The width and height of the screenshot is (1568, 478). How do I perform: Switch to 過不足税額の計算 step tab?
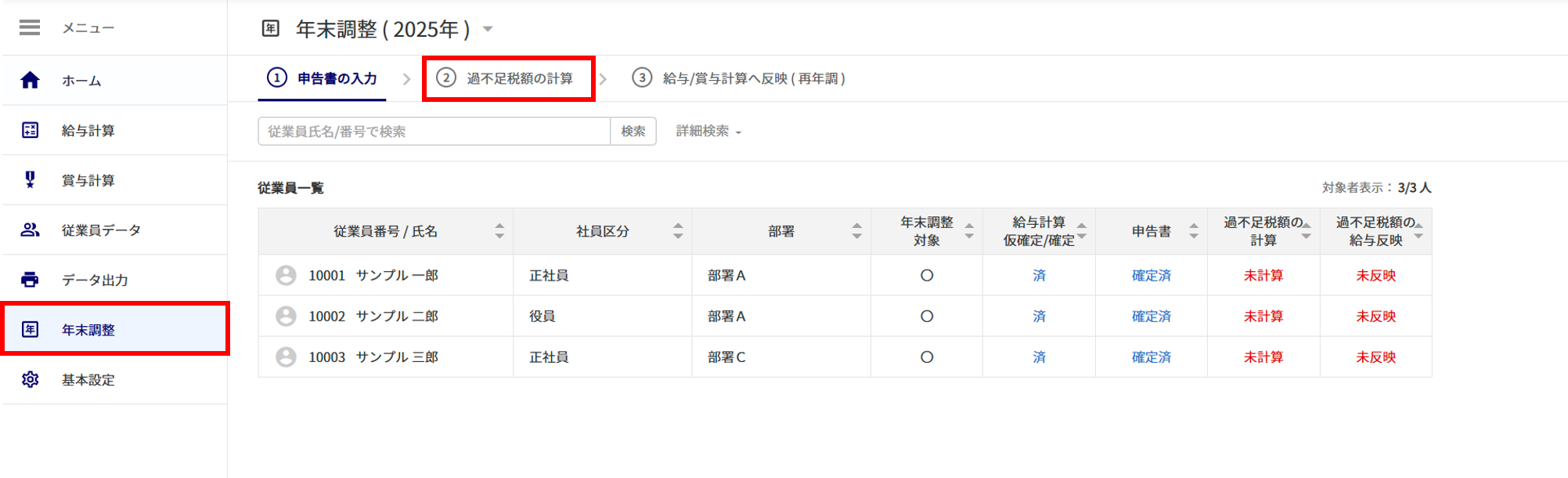(x=509, y=78)
